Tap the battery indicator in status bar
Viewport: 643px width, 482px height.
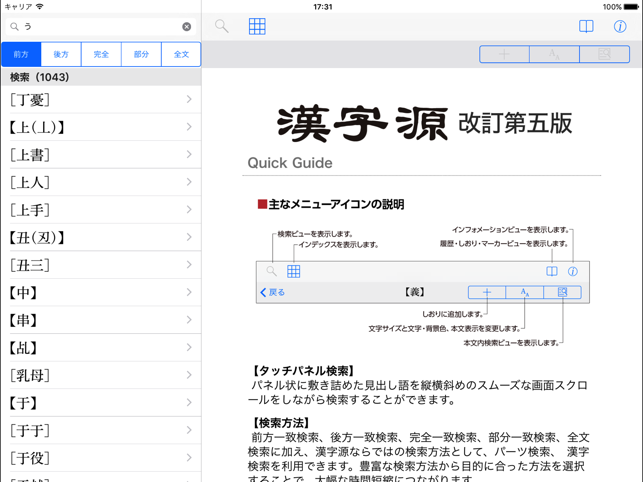click(631, 7)
